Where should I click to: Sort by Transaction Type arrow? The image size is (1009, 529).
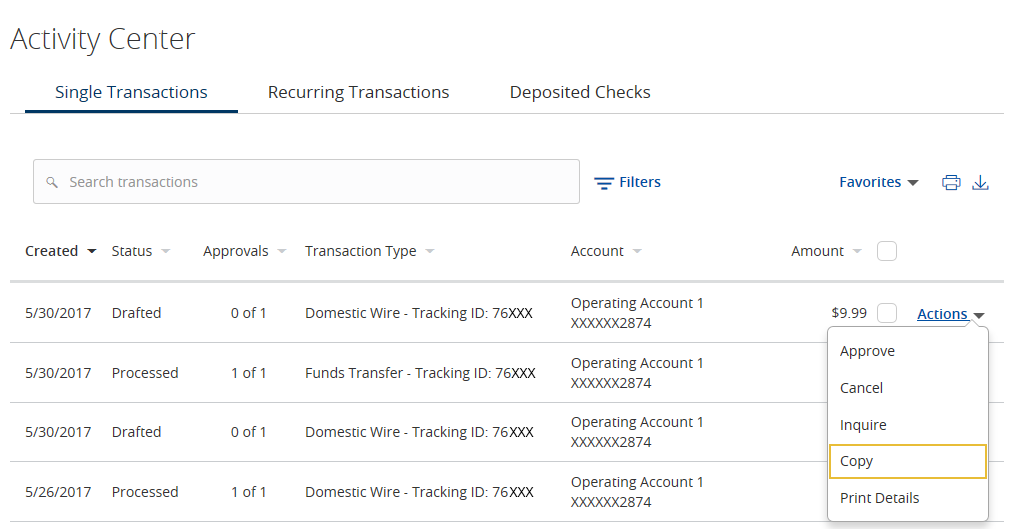pyautogui.click(x=430, y=251)
